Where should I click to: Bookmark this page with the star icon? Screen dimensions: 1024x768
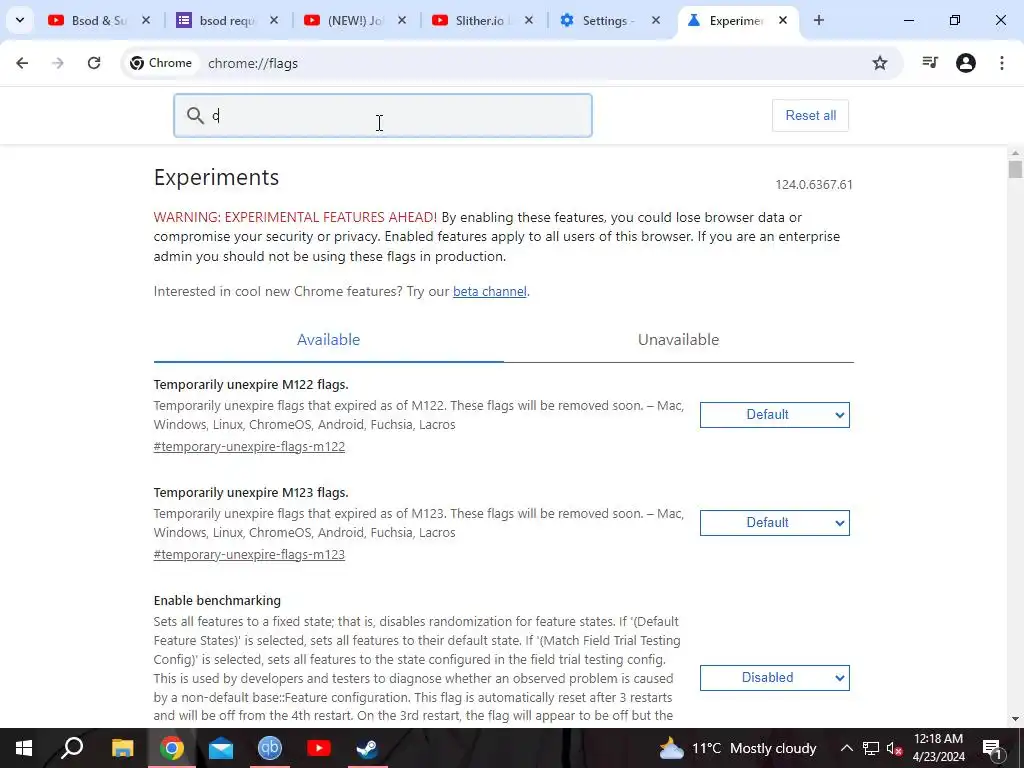coord(880,63)
